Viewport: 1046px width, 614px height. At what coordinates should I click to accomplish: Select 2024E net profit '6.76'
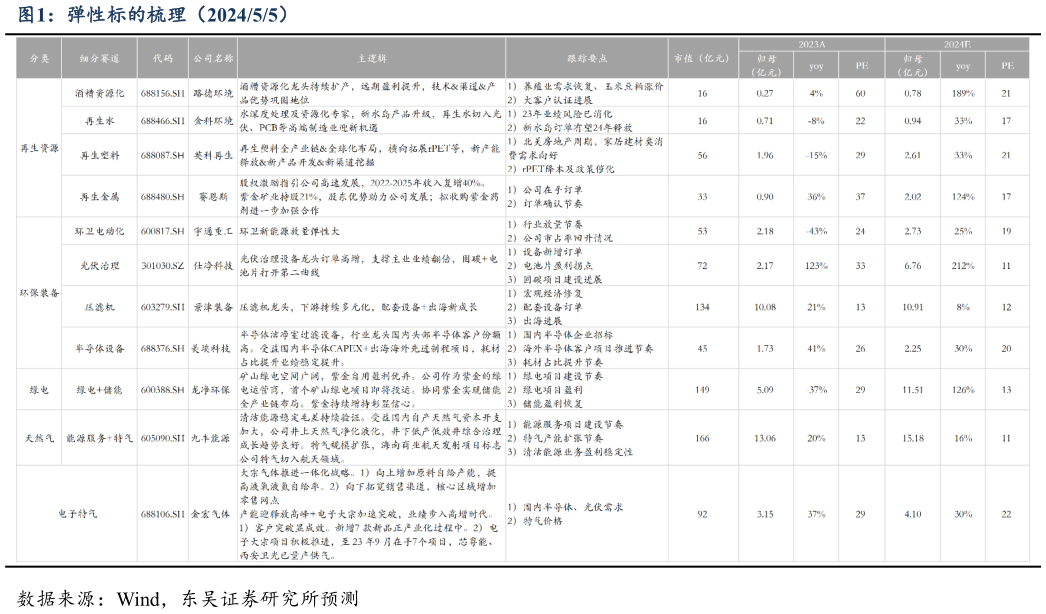913,266
